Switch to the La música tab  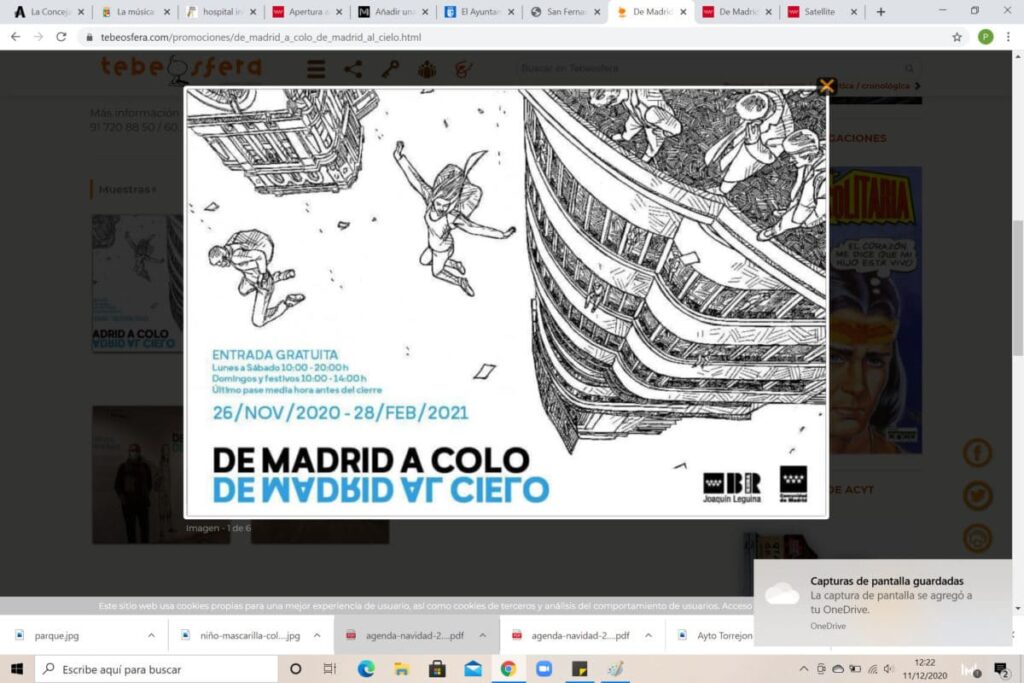point(135,12)
